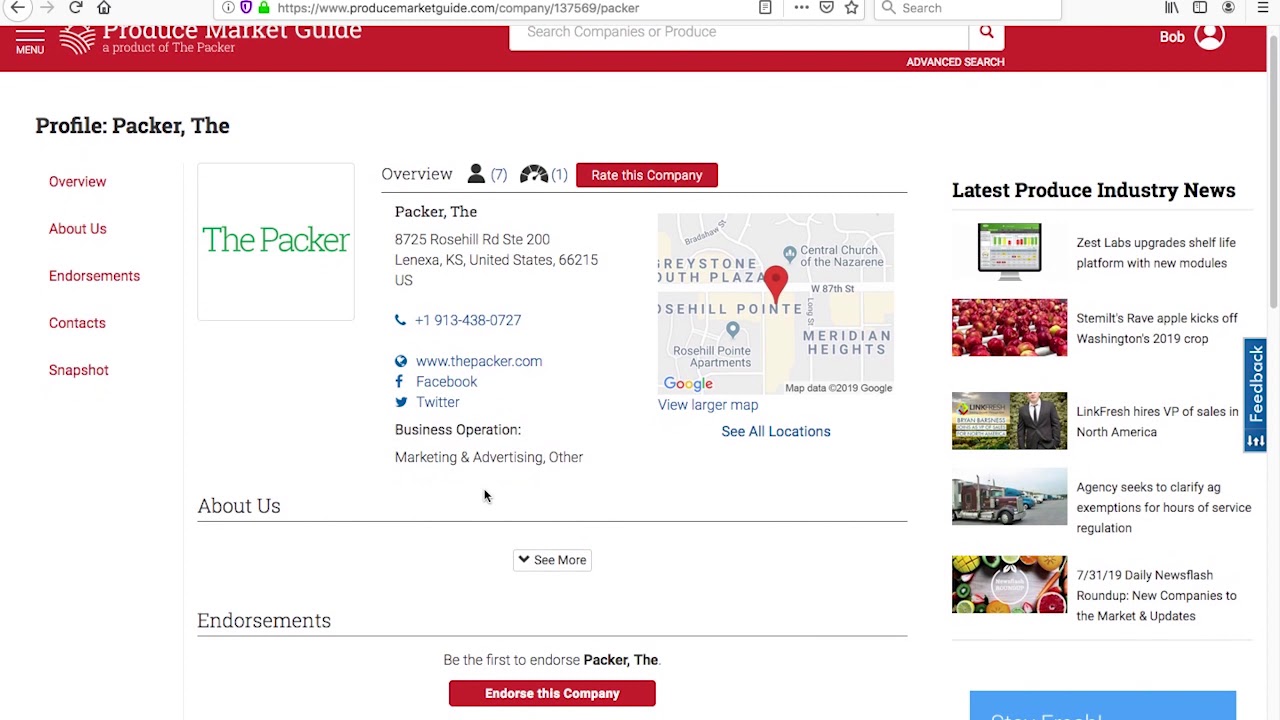Go back with browser back arrow

[18, 8]
